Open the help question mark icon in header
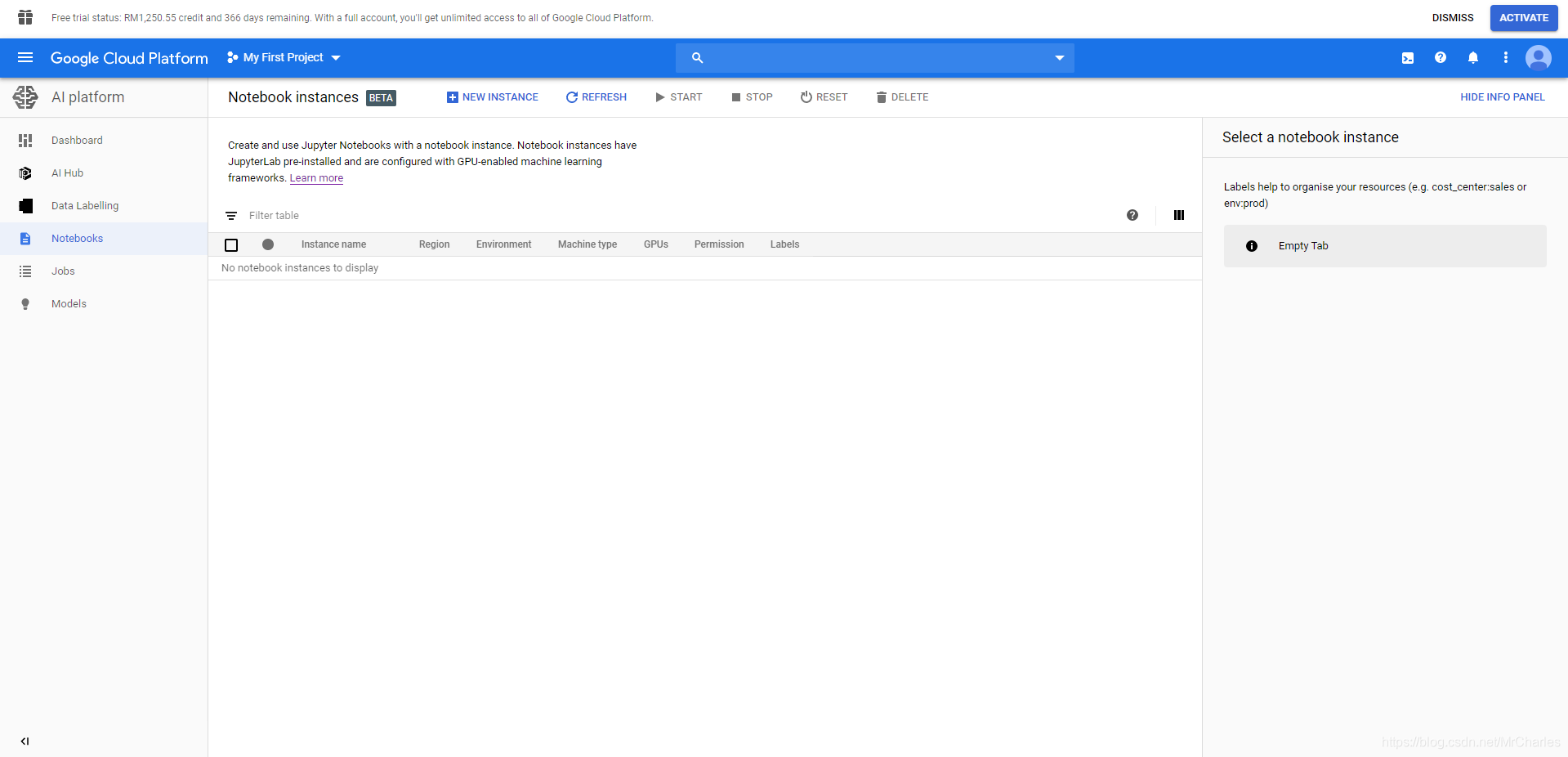 point(1441,58)
